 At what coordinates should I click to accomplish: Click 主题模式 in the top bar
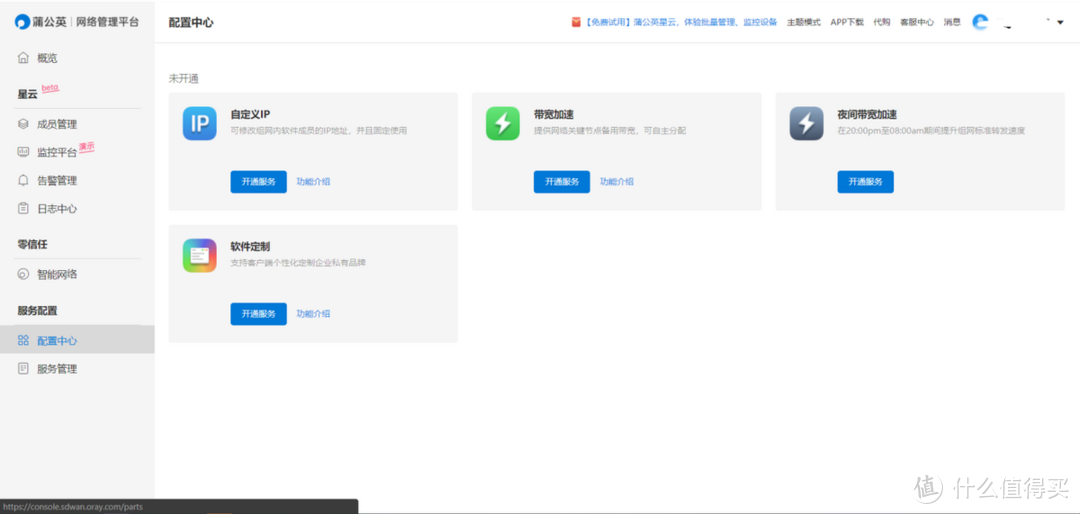804,22
